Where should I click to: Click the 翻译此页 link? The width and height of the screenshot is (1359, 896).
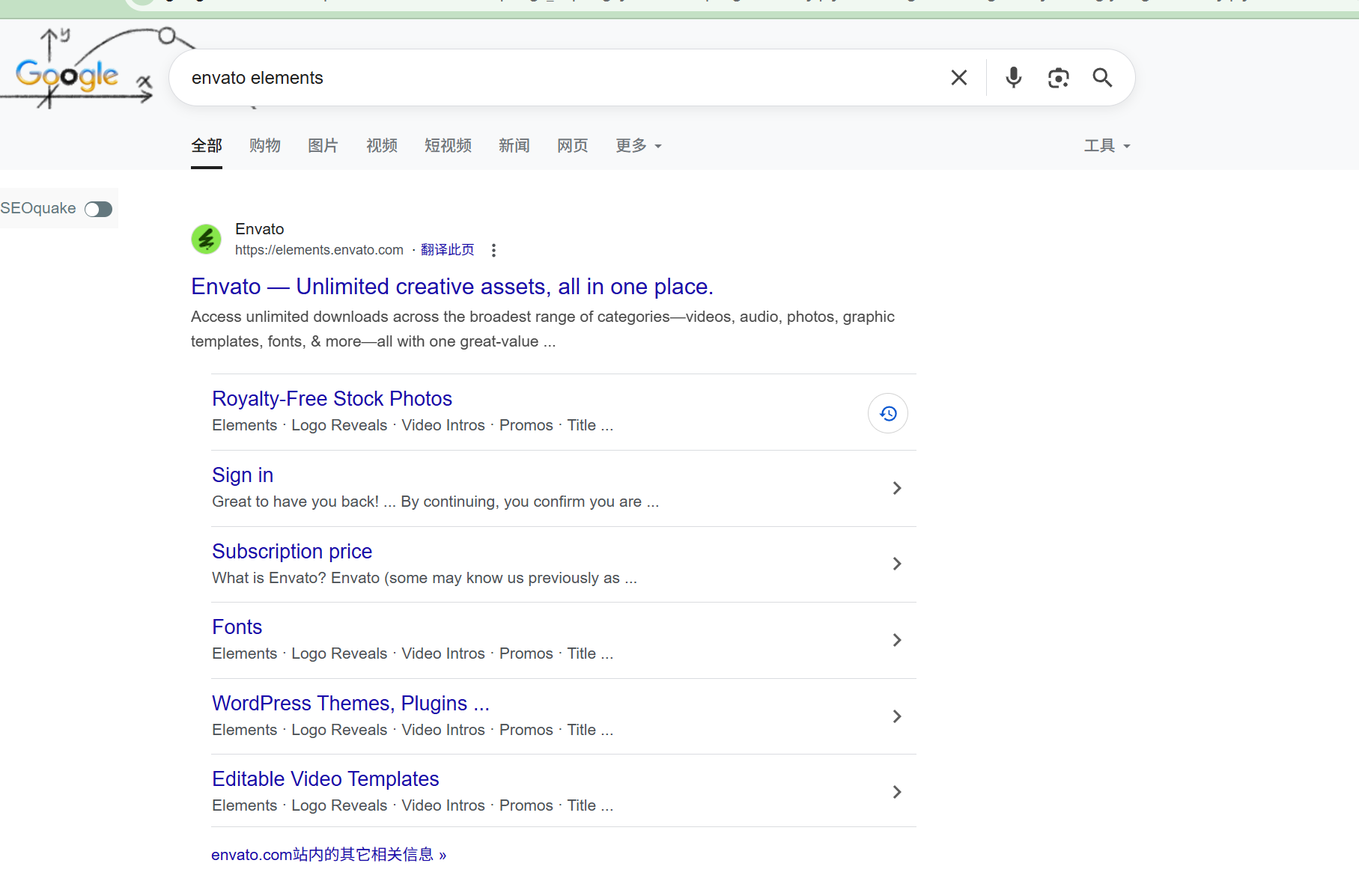[448, 250]
